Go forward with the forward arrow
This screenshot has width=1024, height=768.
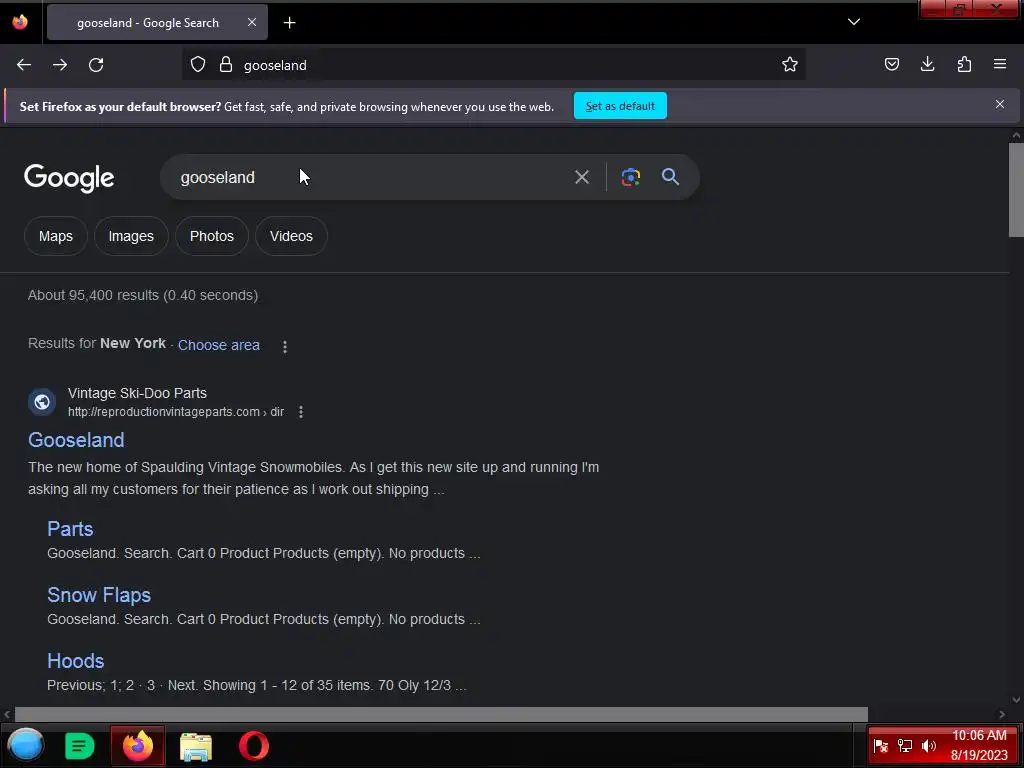60,65
